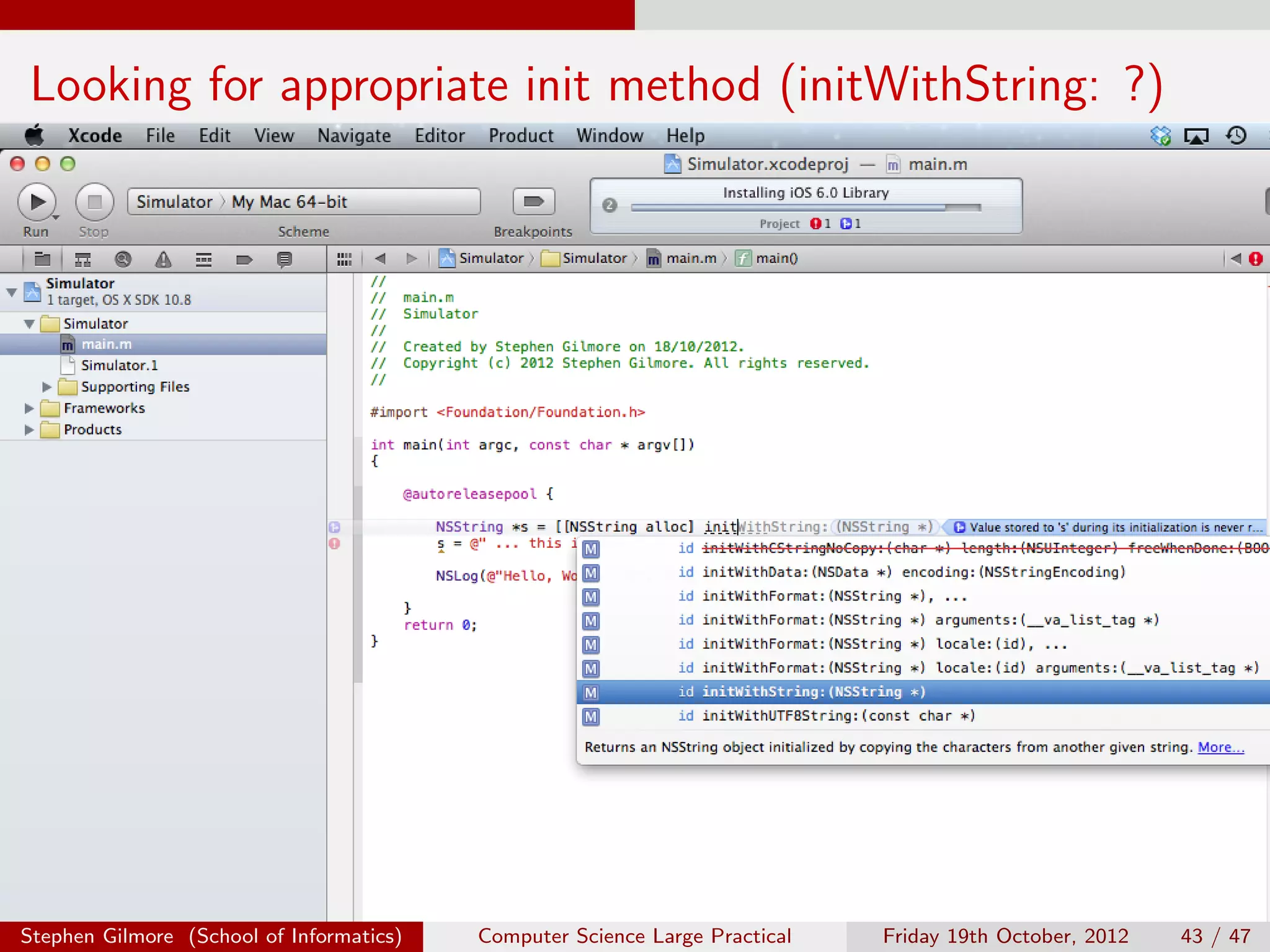Open the Issue navigator warning icon
Image resolution: width=1270 pixels, height=952 pixels.
point(163,259)
